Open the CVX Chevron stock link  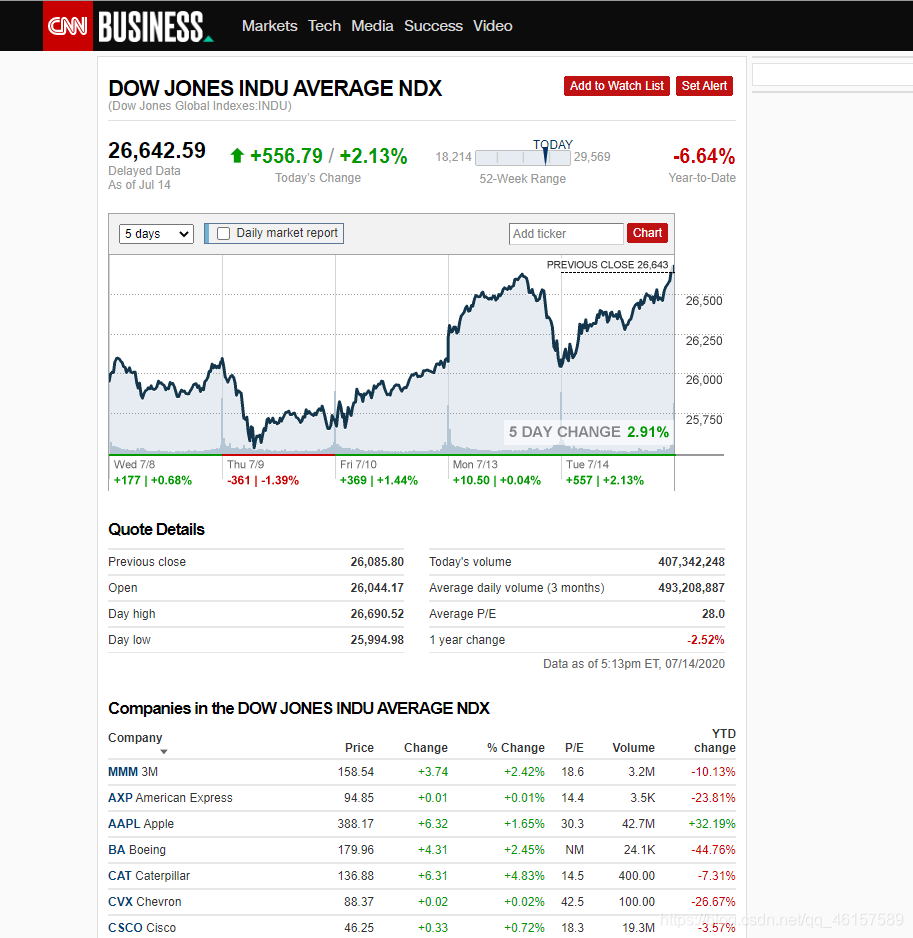point(144,902)
